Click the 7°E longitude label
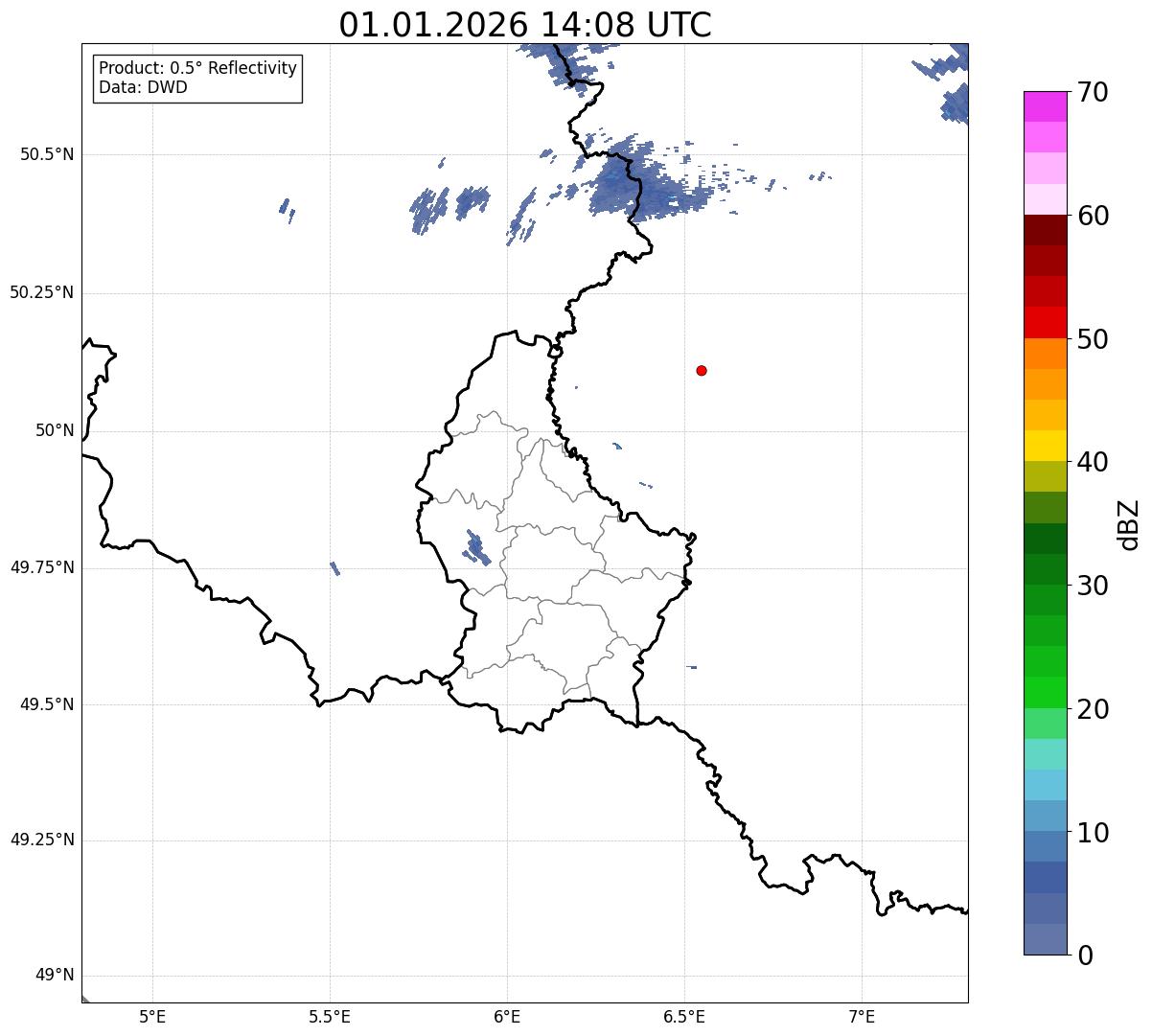Image resolution: width=1152 pixels, height=1036 pixels. (x=862, y=1016)
